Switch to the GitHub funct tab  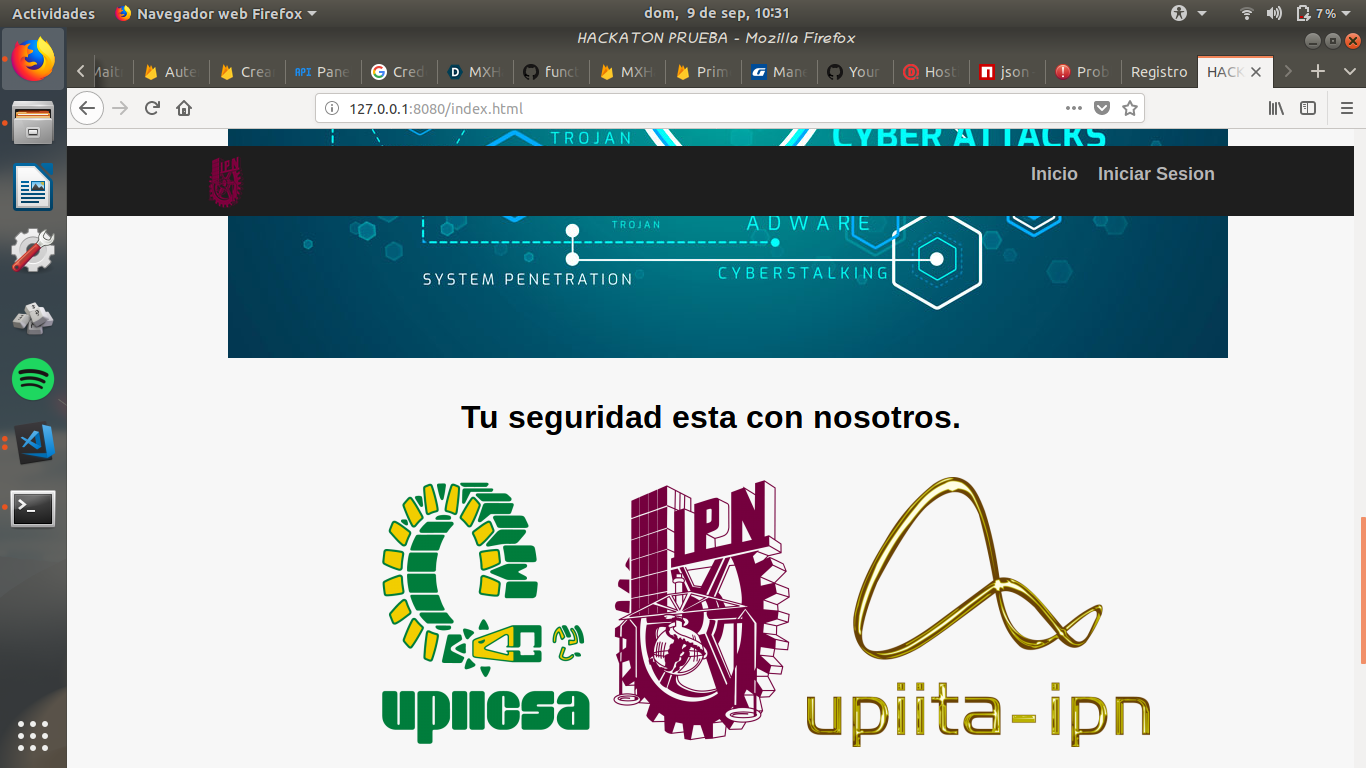click(x=551, y=72)
